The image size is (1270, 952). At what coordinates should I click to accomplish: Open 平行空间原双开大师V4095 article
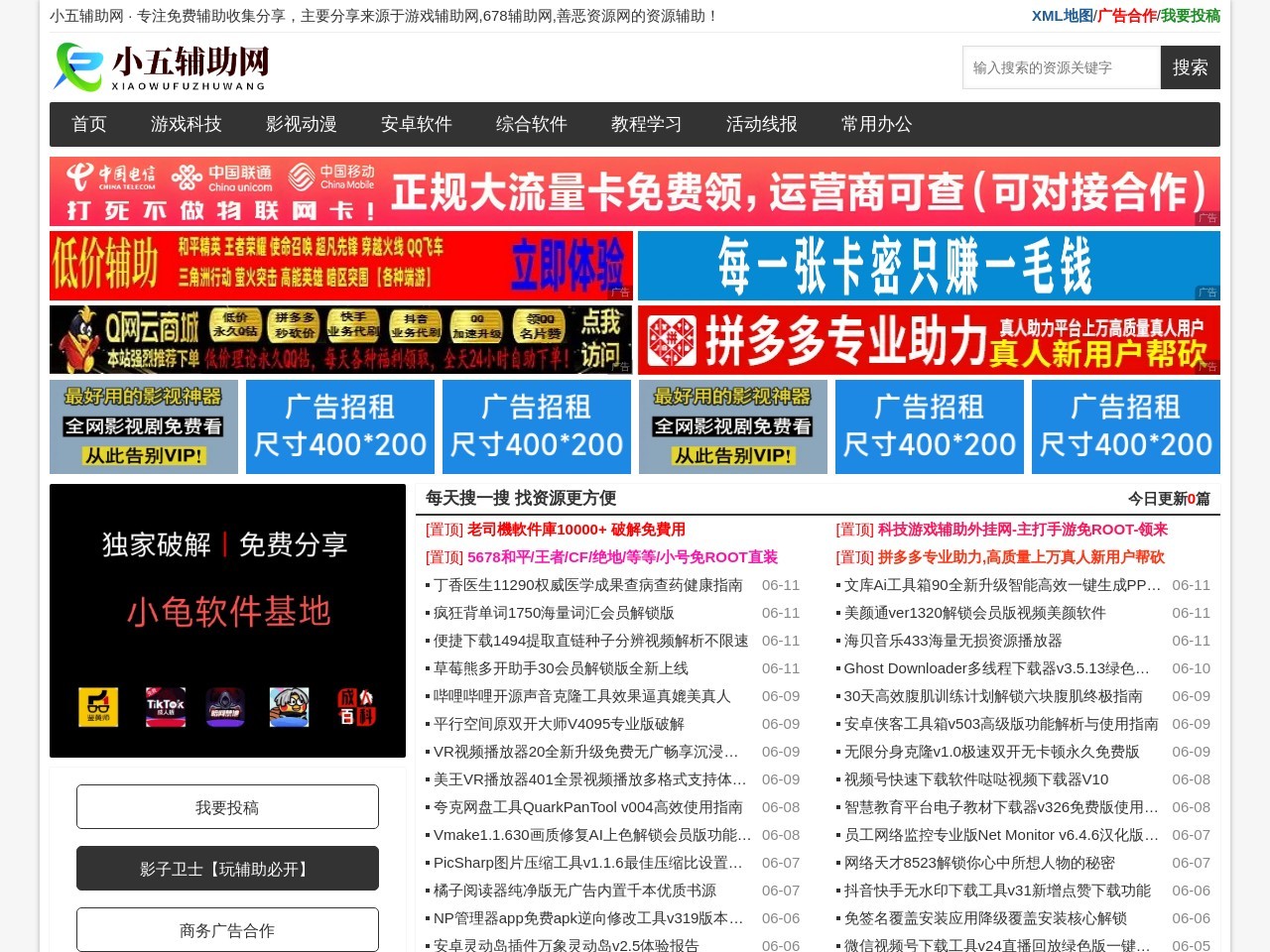(x=559, y=724)
